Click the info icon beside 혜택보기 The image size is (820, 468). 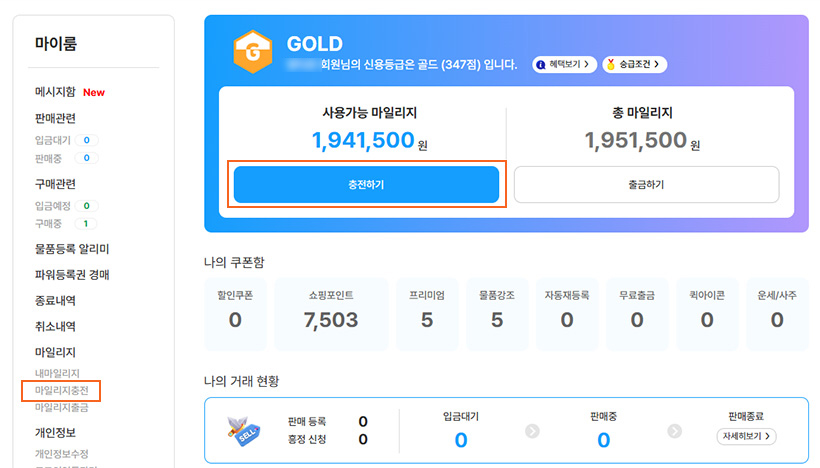tap(541, 64)
